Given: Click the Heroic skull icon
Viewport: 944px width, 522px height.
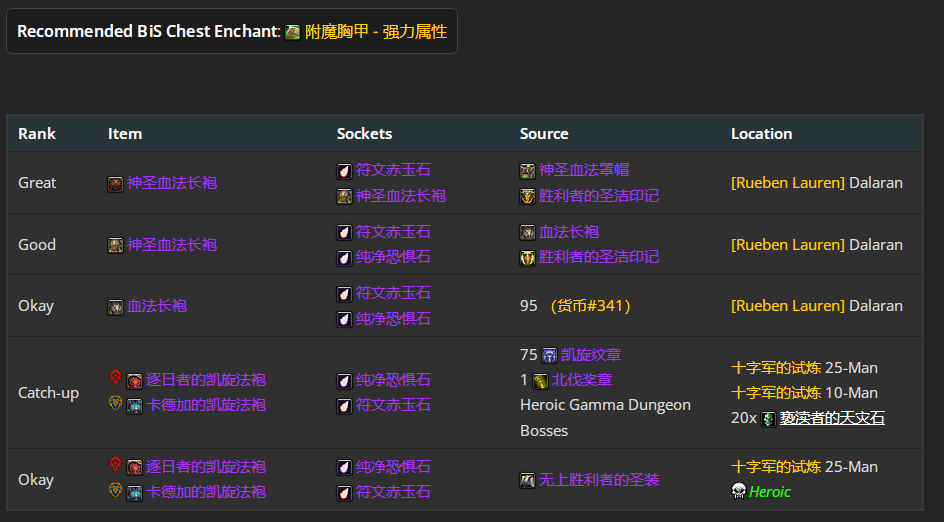Looking at the screenshot, I should [x=738, y=491].
